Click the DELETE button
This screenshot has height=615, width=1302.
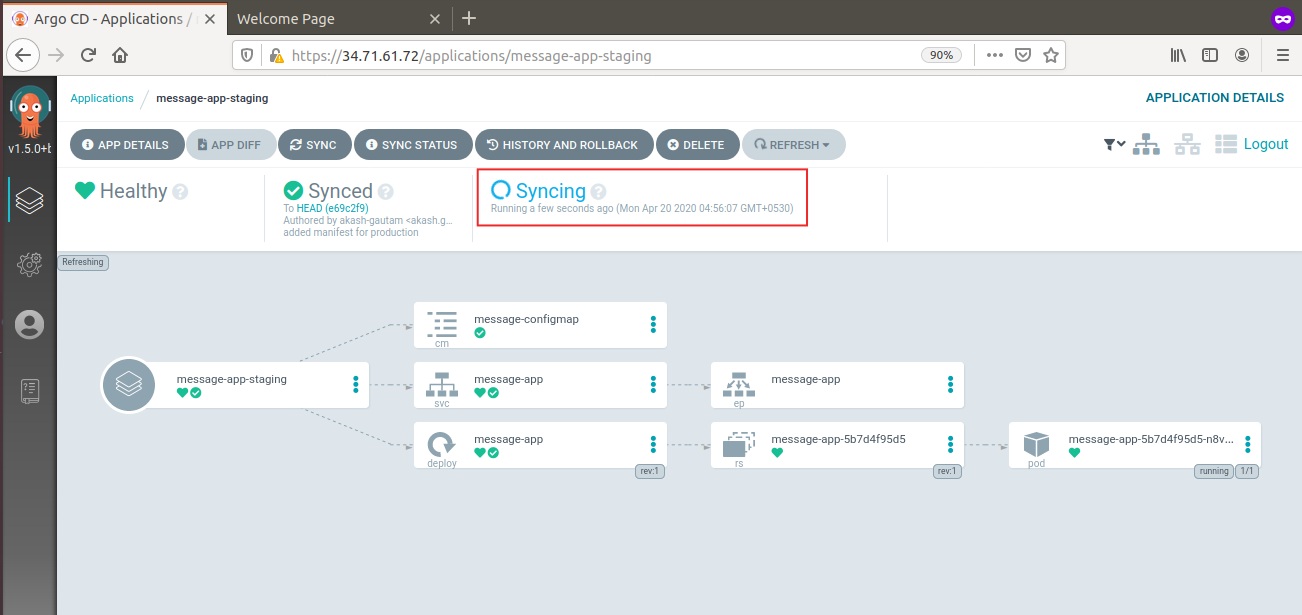click(696, 145)
